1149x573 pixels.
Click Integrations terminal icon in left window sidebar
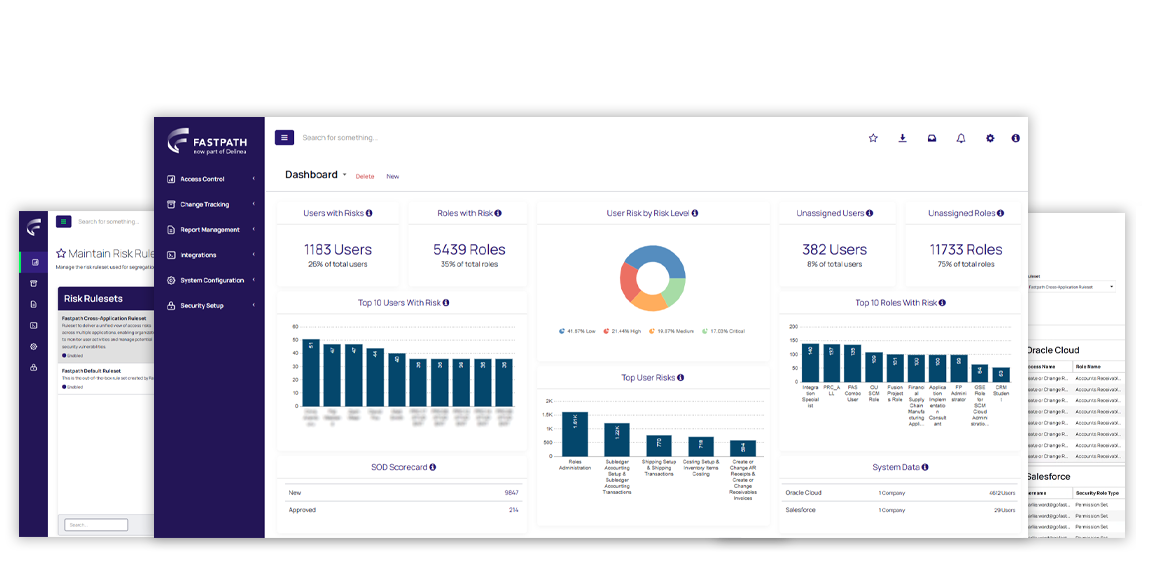click(x=34, y=325)
